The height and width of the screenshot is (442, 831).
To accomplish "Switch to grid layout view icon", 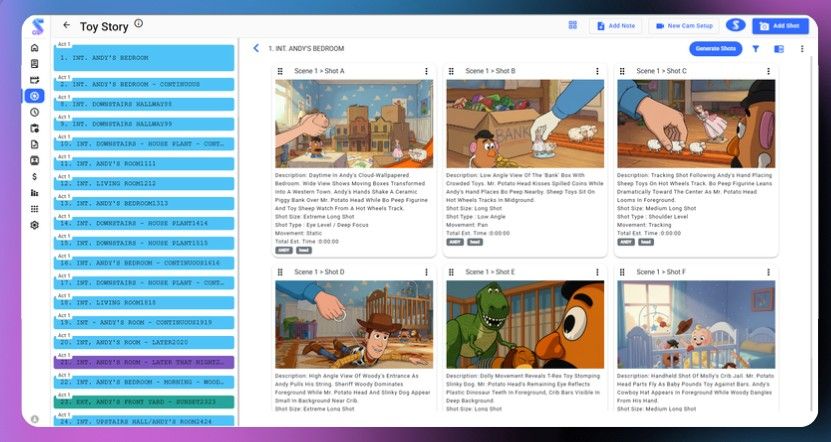I will click(x=572, y=25).
